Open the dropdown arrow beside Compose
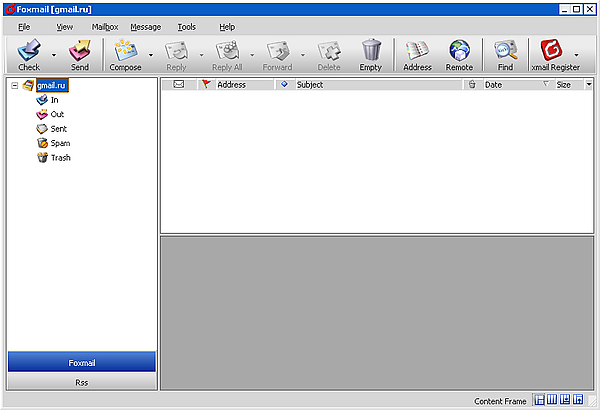600x410 pixels. coord(150,56)
